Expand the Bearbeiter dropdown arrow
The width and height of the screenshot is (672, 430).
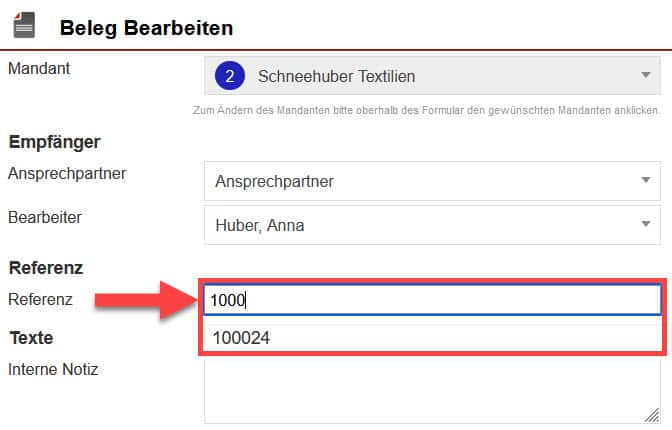tap(645, 225)
